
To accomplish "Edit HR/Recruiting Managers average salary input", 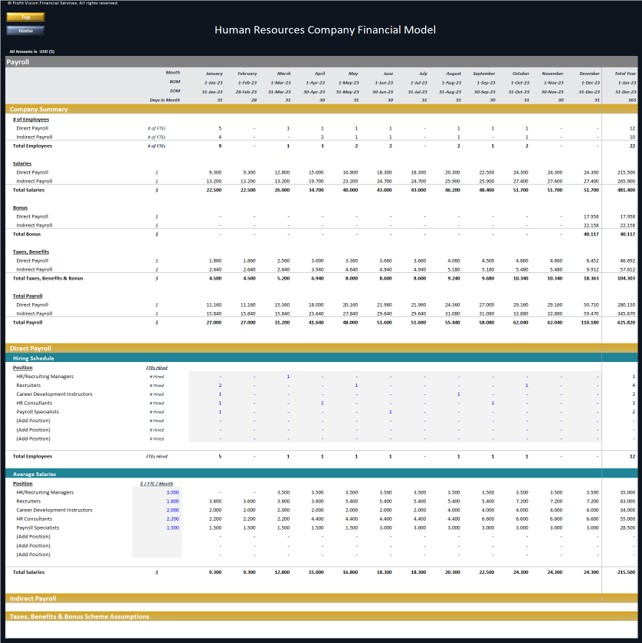I will tap(157, 492).
